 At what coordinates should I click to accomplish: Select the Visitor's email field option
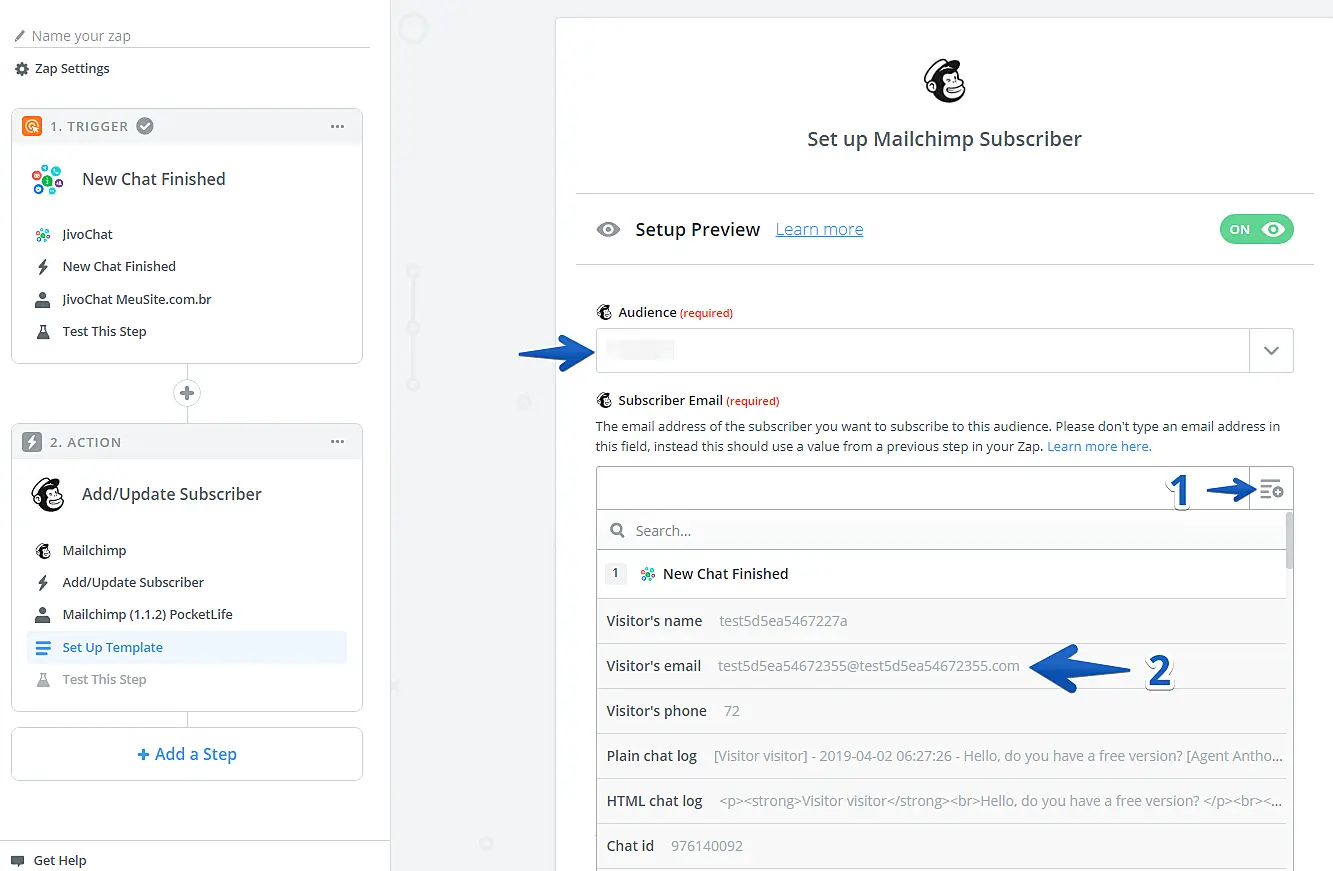[x=812, y=666]
